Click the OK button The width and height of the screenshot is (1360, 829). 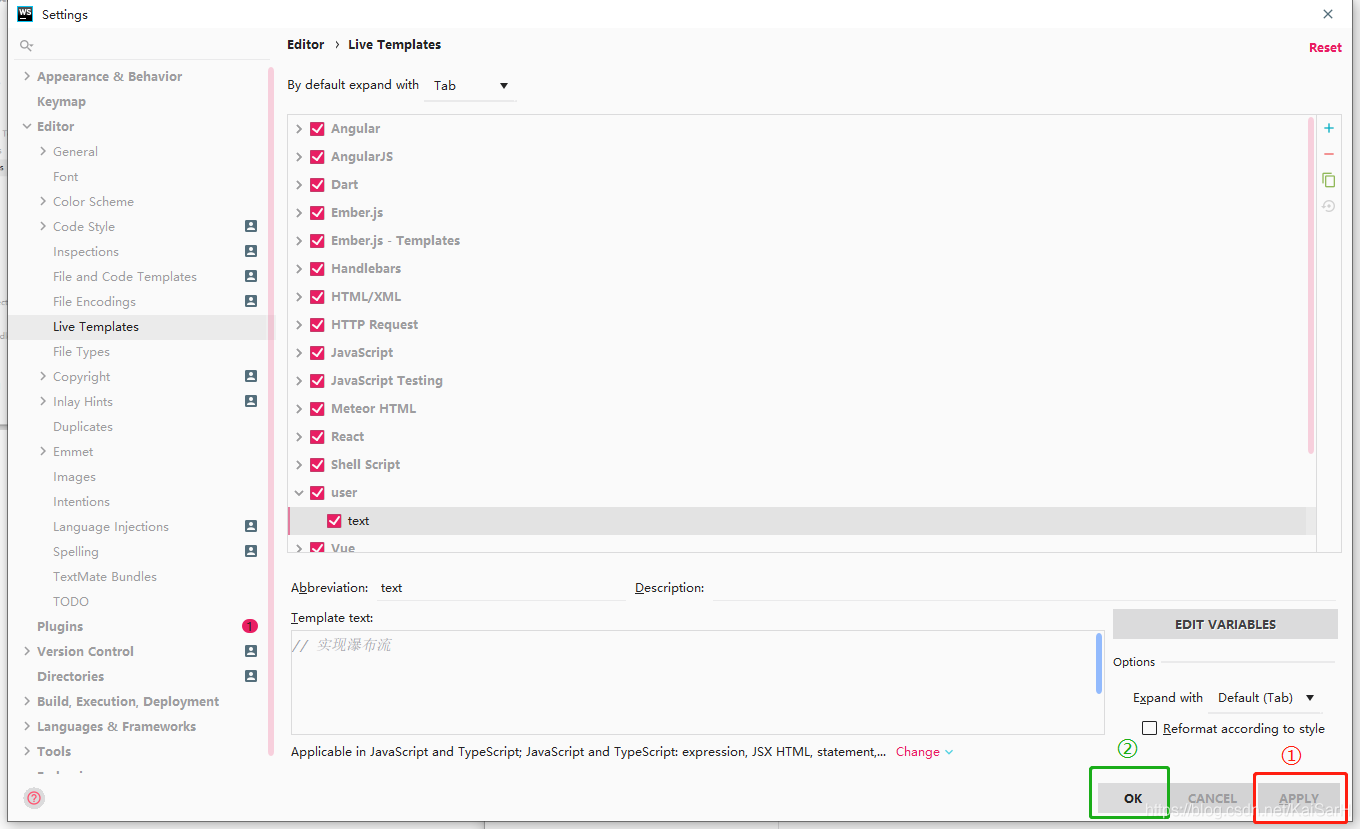pyautogui.click(x=1133, y=798)
